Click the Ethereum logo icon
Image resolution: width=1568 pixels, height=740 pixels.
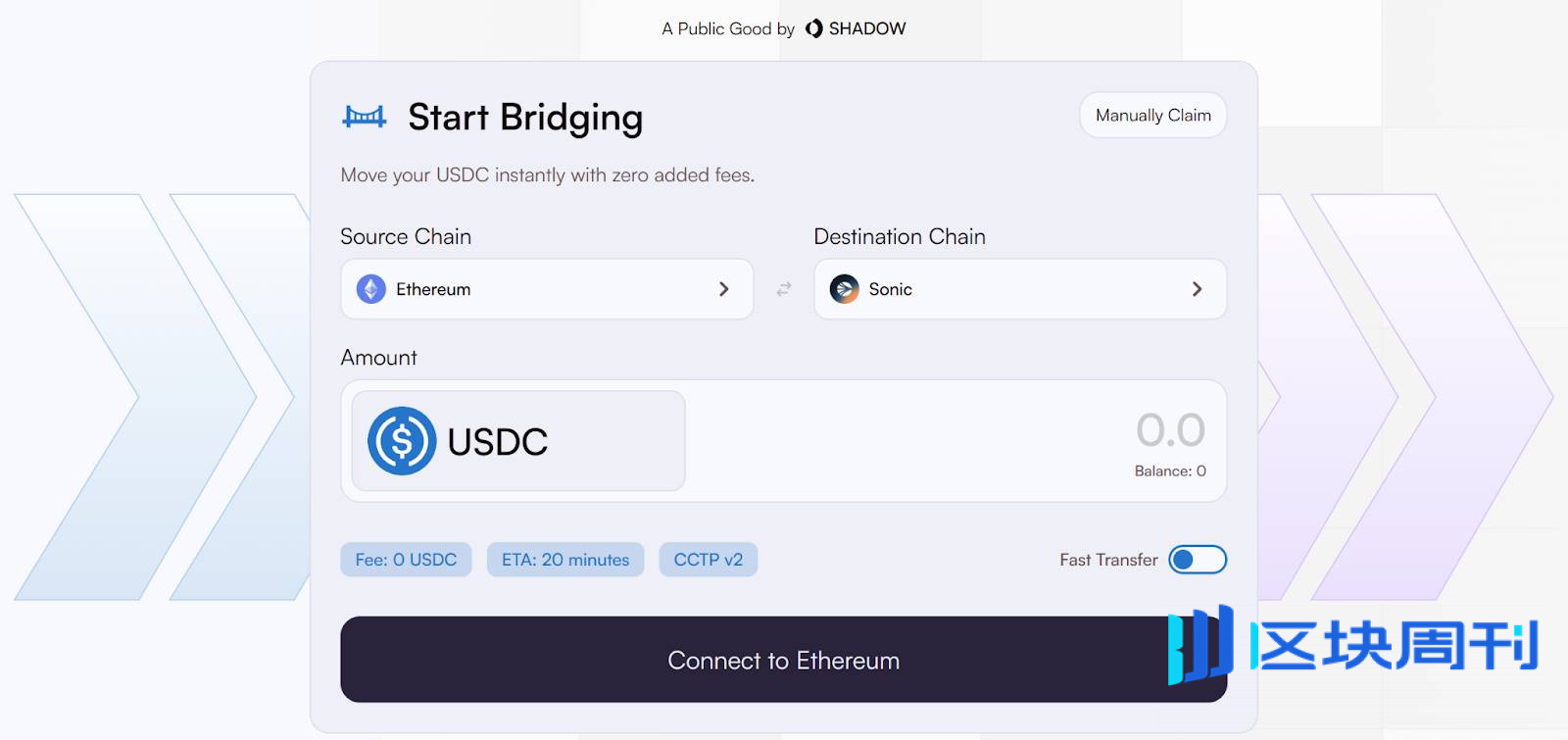click(x=371, y=289)
